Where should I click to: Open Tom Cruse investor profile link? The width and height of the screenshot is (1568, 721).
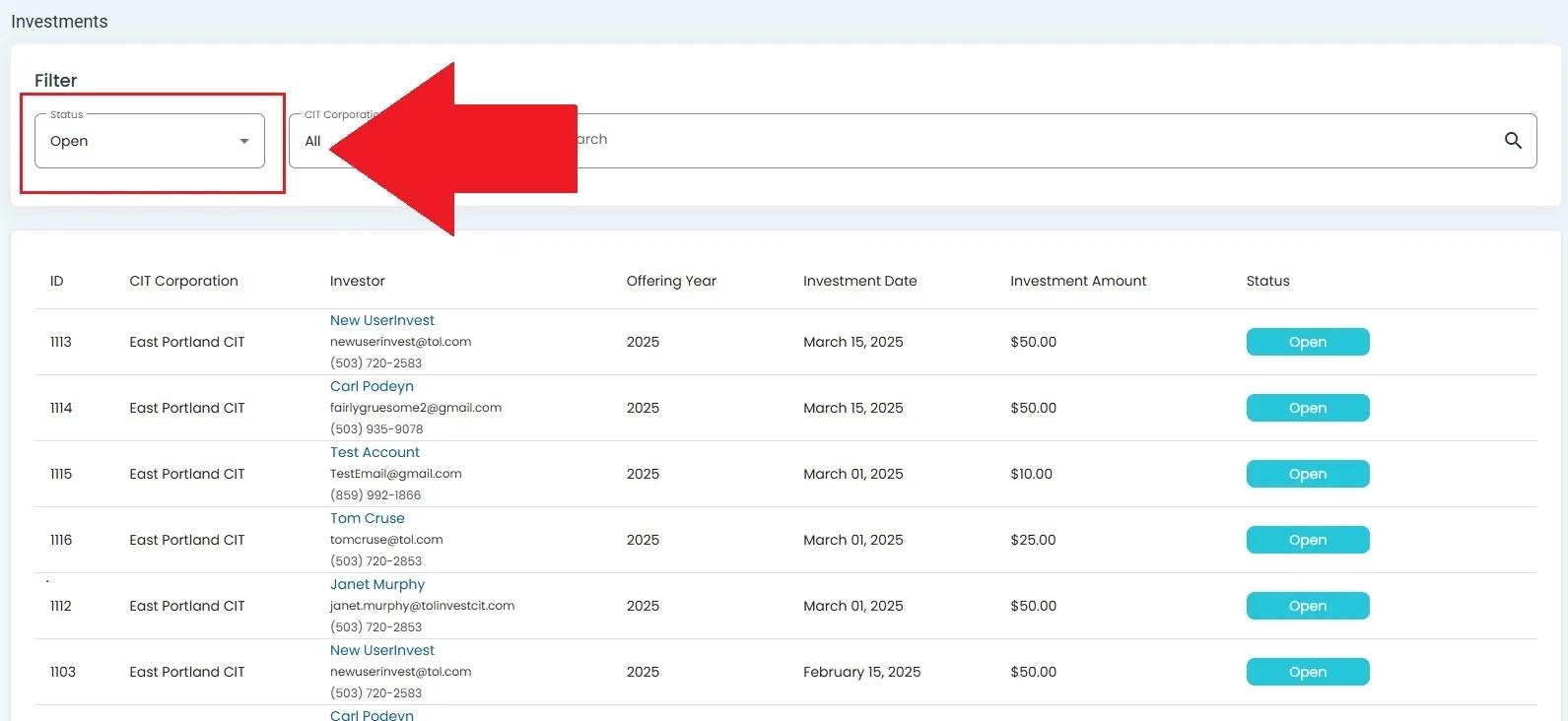tap(367, 518)
